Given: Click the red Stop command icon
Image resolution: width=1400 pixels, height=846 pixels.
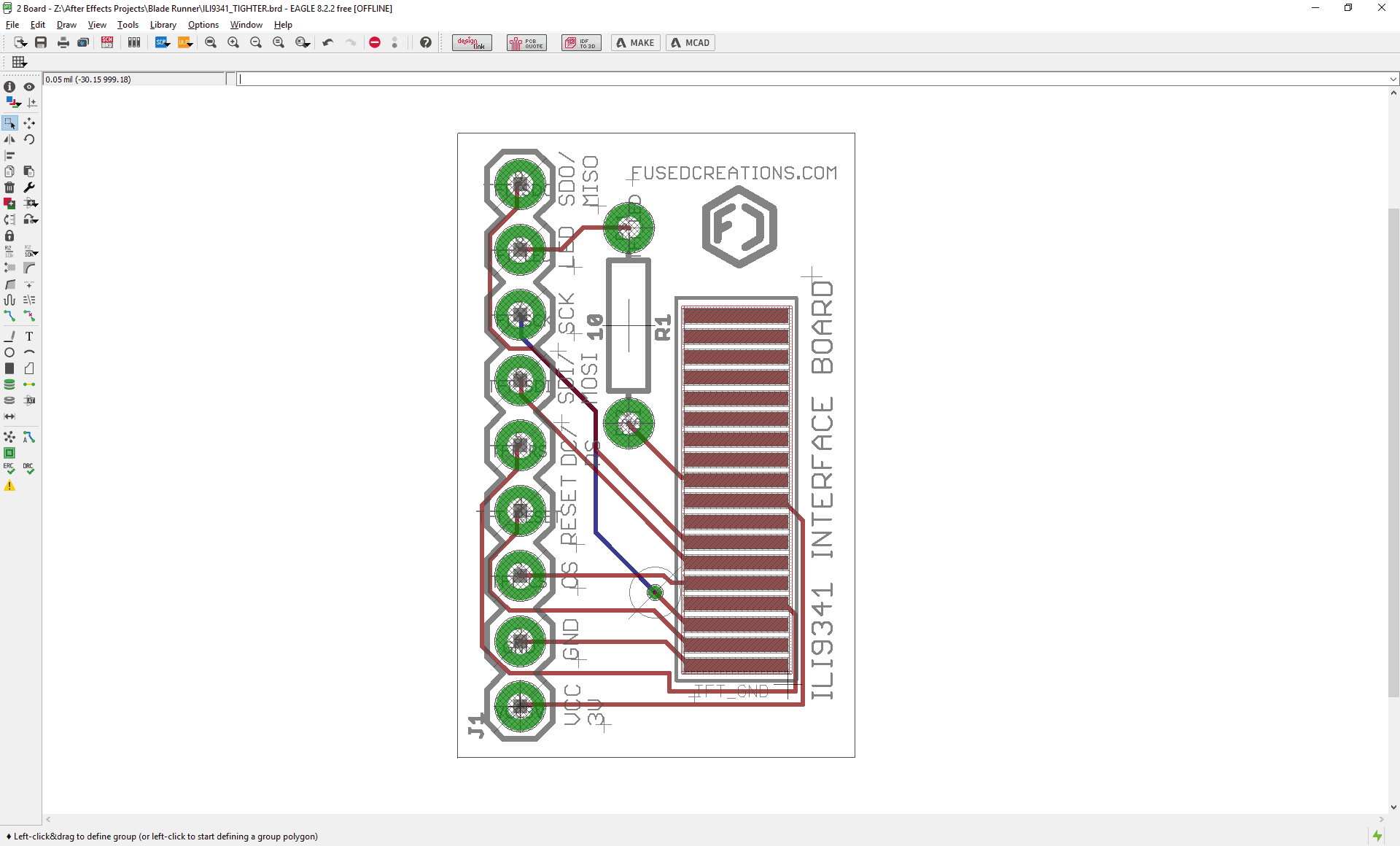Looking at the screenshot, I should click(375, 42).
